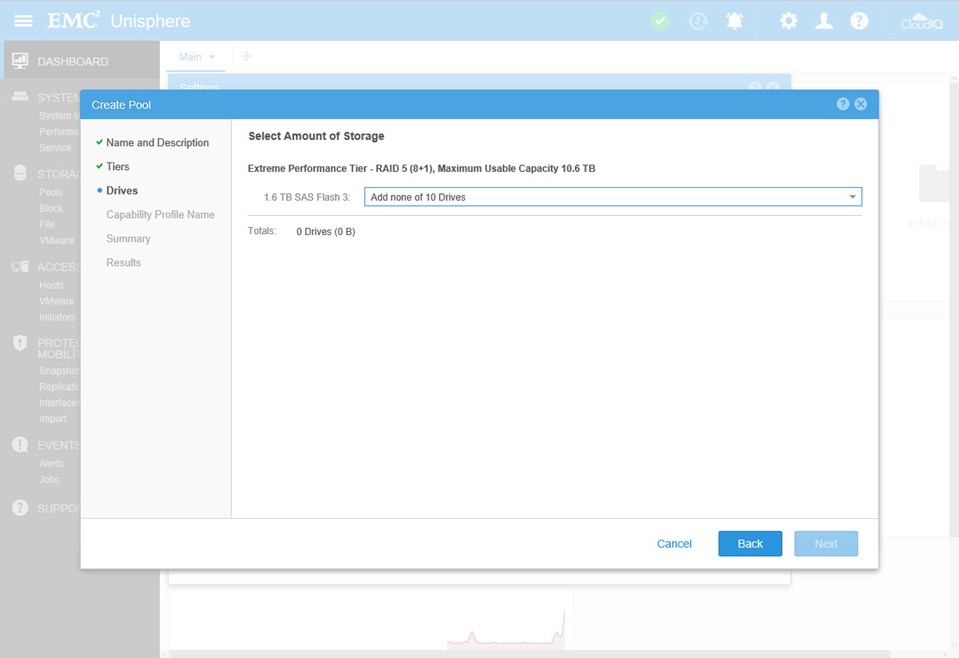The image size is (959, 658).
Task: Click the Next button
Action: point(826,544)
